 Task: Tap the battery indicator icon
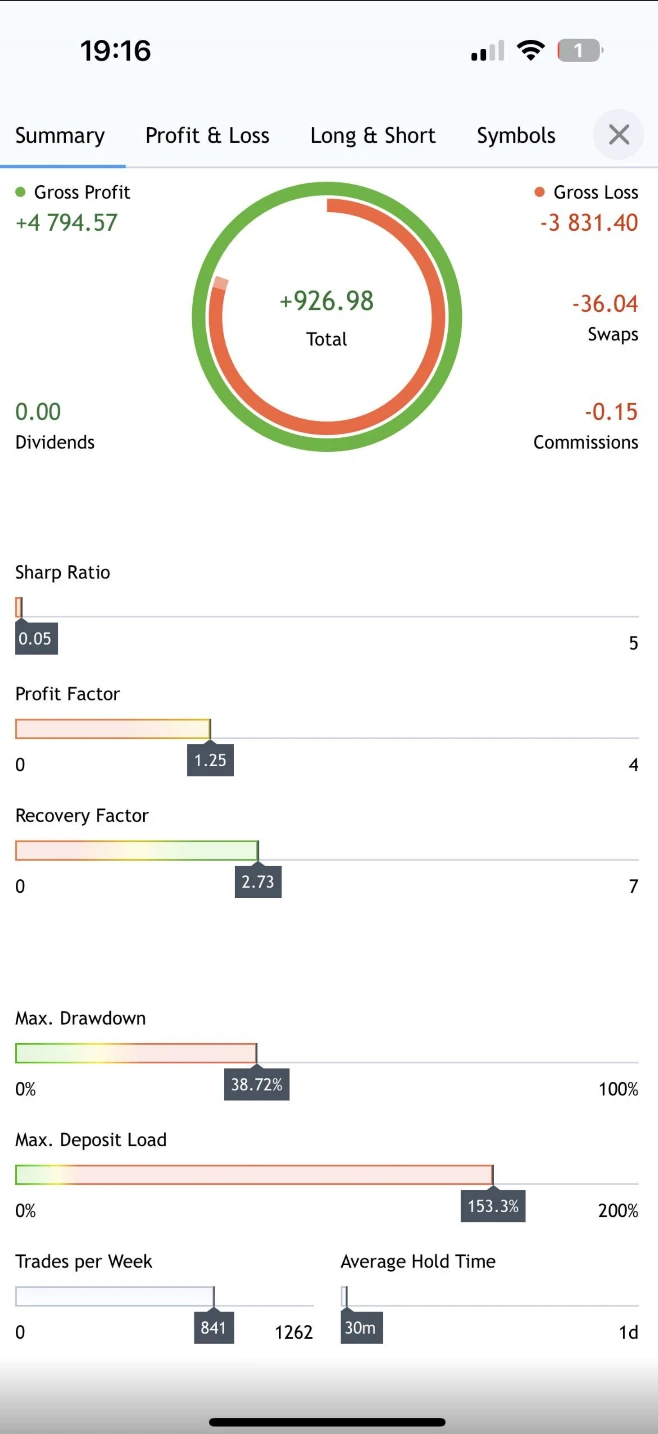pos(580,50)
